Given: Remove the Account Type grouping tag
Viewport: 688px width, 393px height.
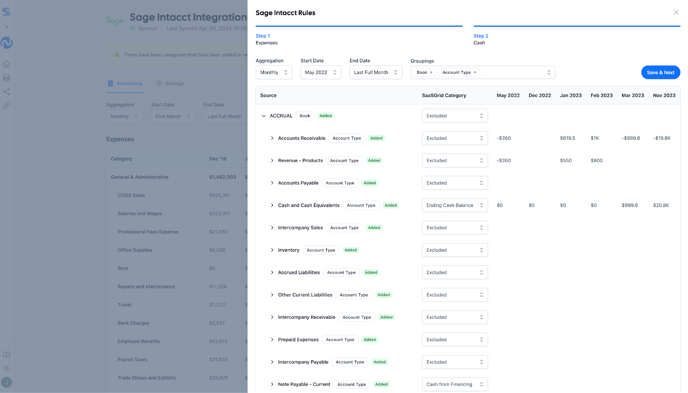Looking at the screenshot, I should (x=475, y=72).
